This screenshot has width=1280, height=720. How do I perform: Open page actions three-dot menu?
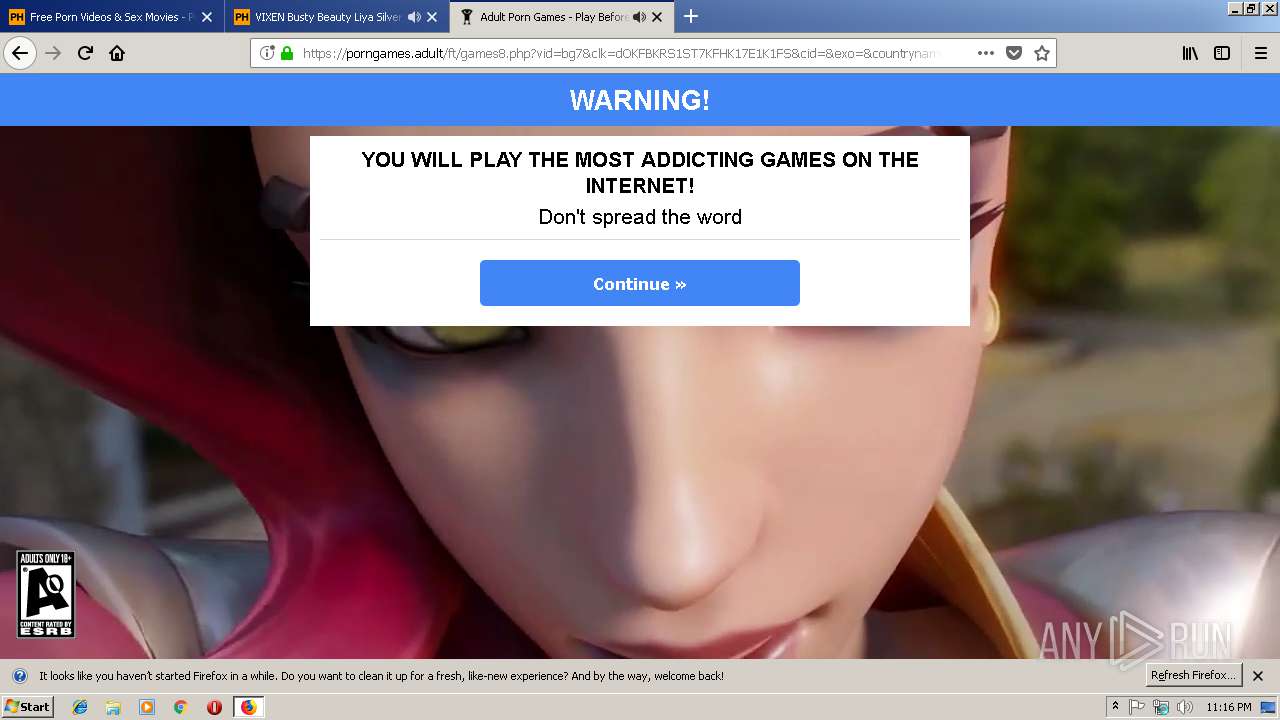[986, 53]
